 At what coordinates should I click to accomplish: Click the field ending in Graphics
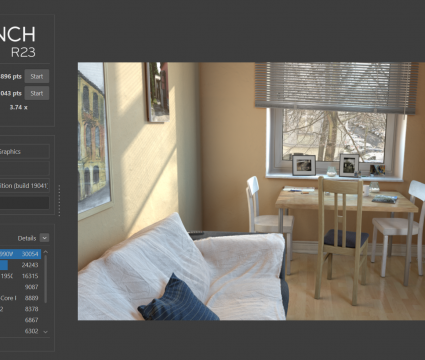point(25,152)
